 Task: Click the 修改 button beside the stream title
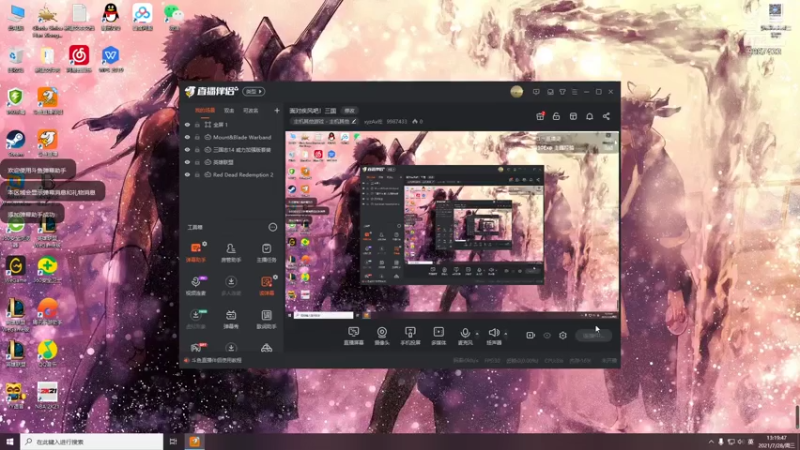tap(349, 111)
